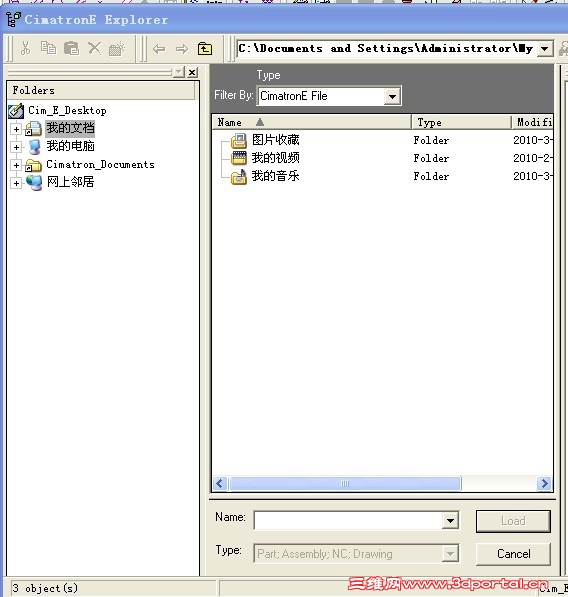The image size is (568, 597).
Task: Click the 我的文档 folder icon in the tree
Action: [34, 129]
